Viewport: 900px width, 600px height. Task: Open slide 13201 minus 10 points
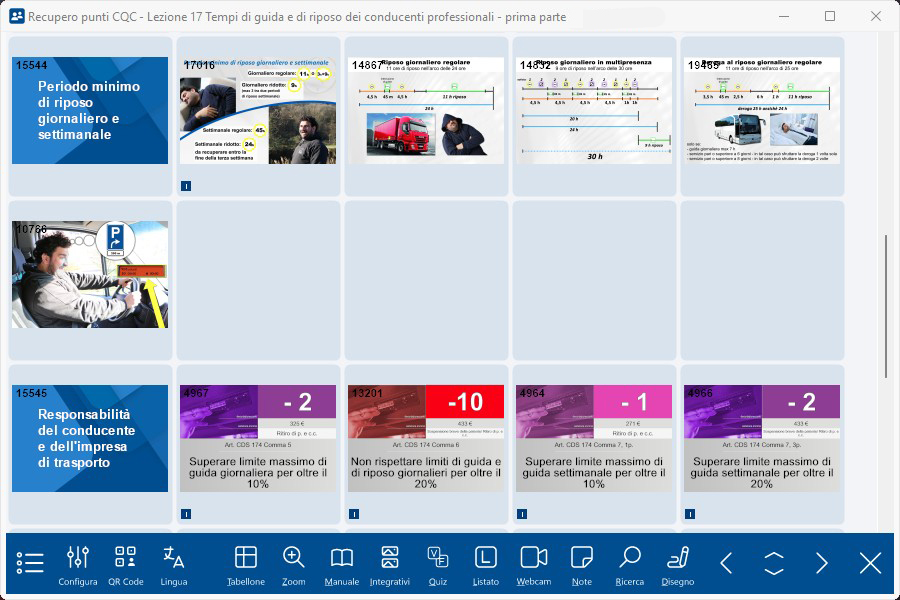(x=426, y=438)
